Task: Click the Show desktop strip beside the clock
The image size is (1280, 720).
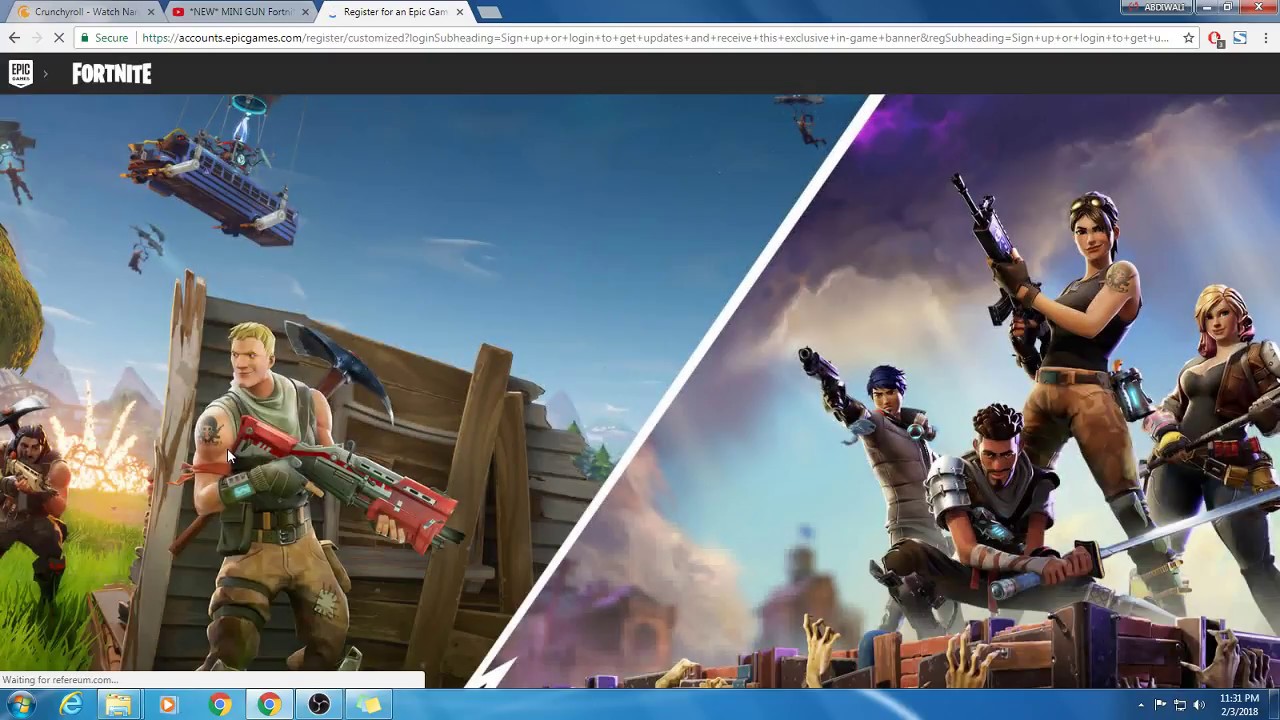Action: click(x=1275, y=705)
